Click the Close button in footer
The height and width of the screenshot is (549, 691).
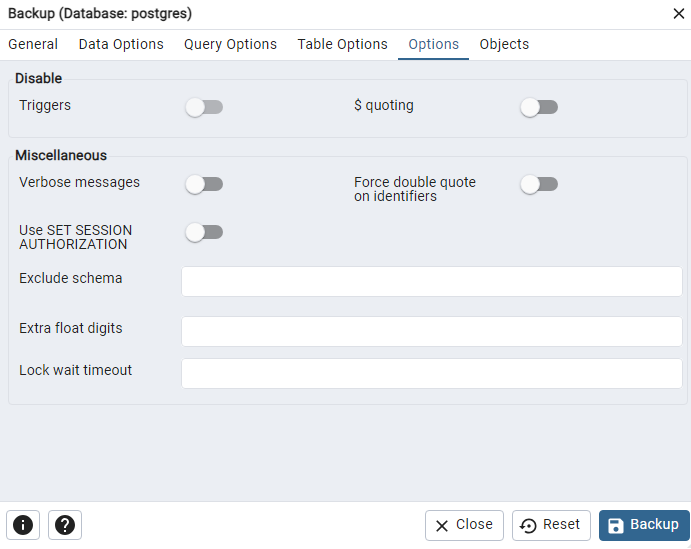tap(464, 525)
